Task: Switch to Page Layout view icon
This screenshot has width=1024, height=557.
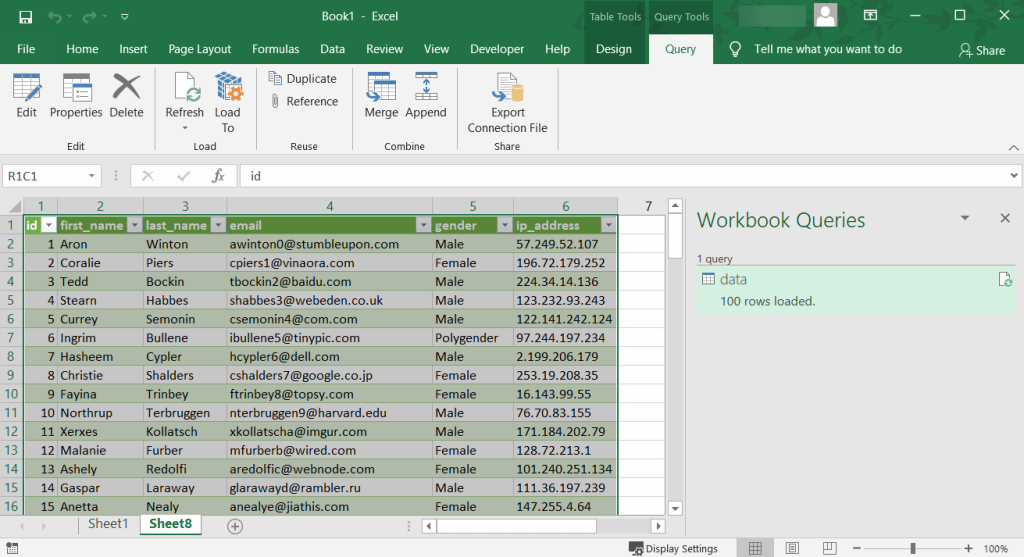Action: pyautogui.click(x=792, y=549)
